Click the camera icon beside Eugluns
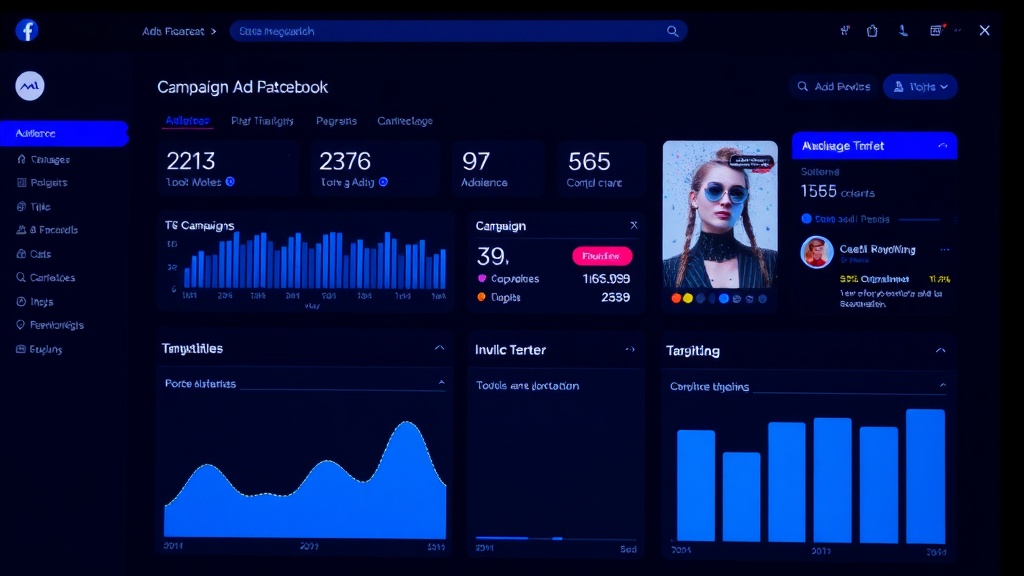1024x576 pixels. (21, 349)
